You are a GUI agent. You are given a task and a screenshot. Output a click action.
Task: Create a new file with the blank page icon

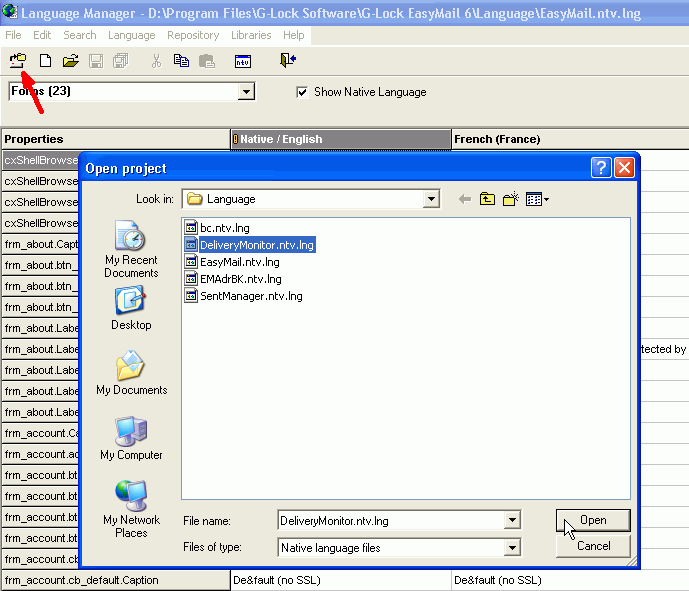tap(45, 61)
